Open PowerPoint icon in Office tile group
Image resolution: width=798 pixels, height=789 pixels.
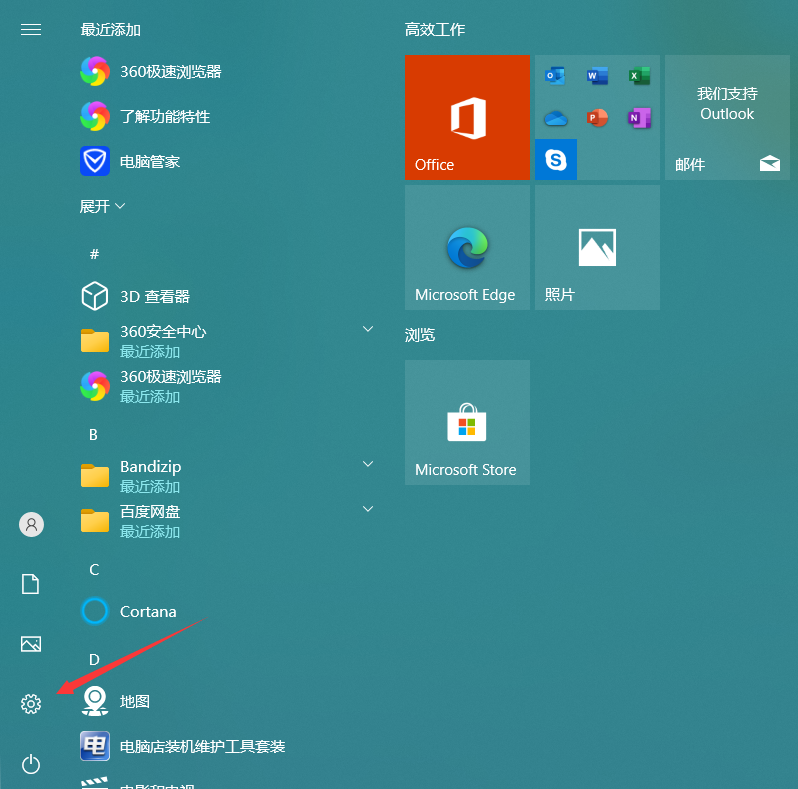(x=597, y=118)
